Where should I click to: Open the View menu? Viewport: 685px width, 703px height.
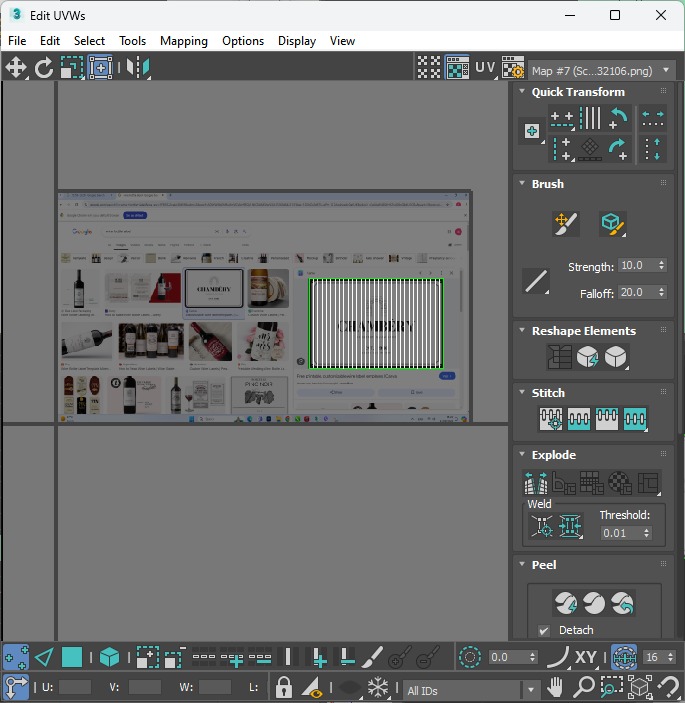pyautogui.click(x=342, y=41)
